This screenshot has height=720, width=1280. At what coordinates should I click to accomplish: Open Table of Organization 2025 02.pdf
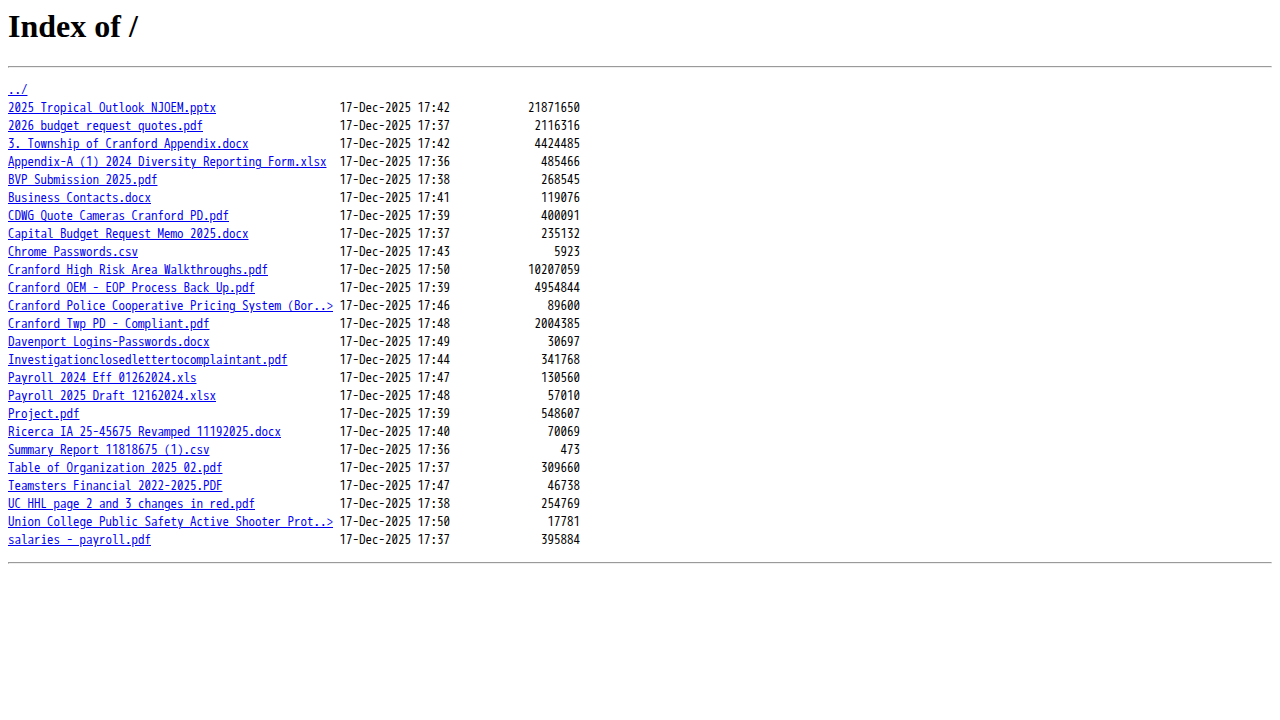(115, 468)
